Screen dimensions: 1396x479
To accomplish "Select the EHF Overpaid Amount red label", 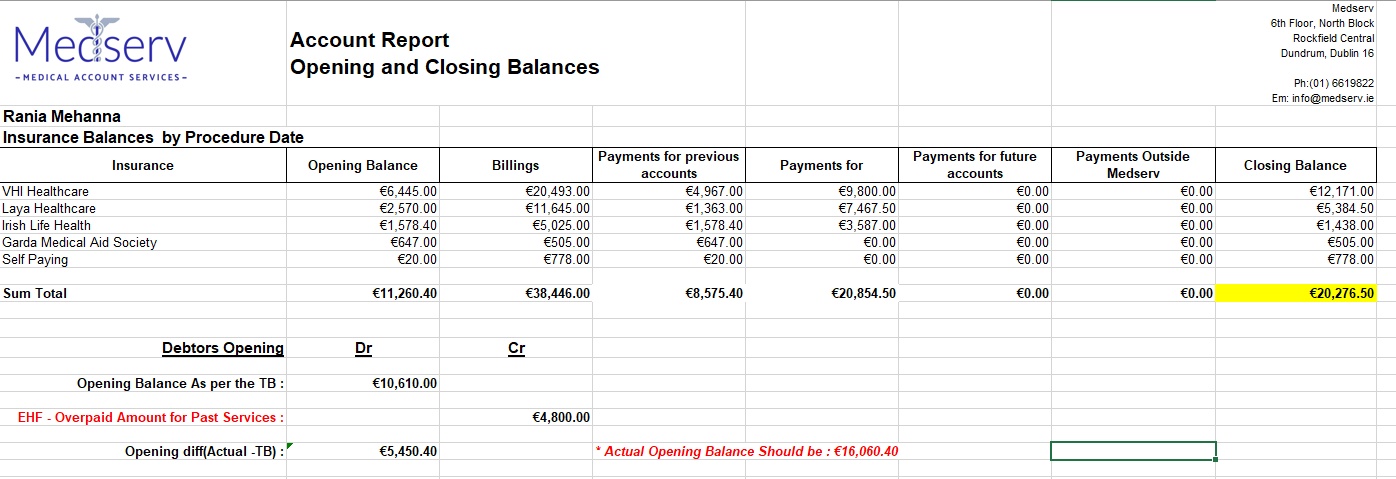I will 151,417.
